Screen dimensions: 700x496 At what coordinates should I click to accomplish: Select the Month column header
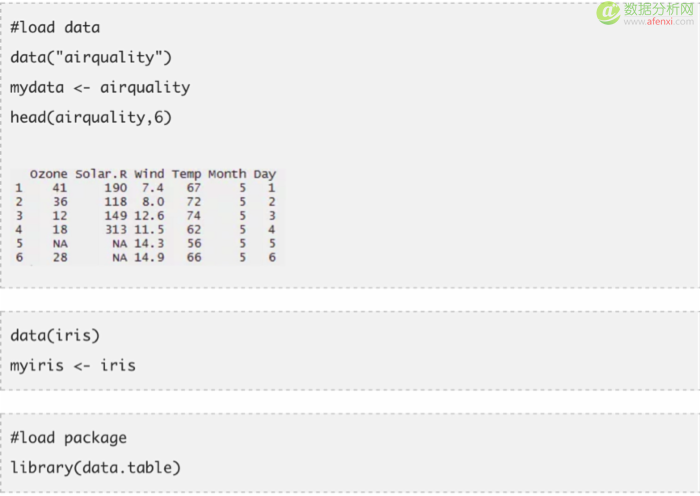227,174
